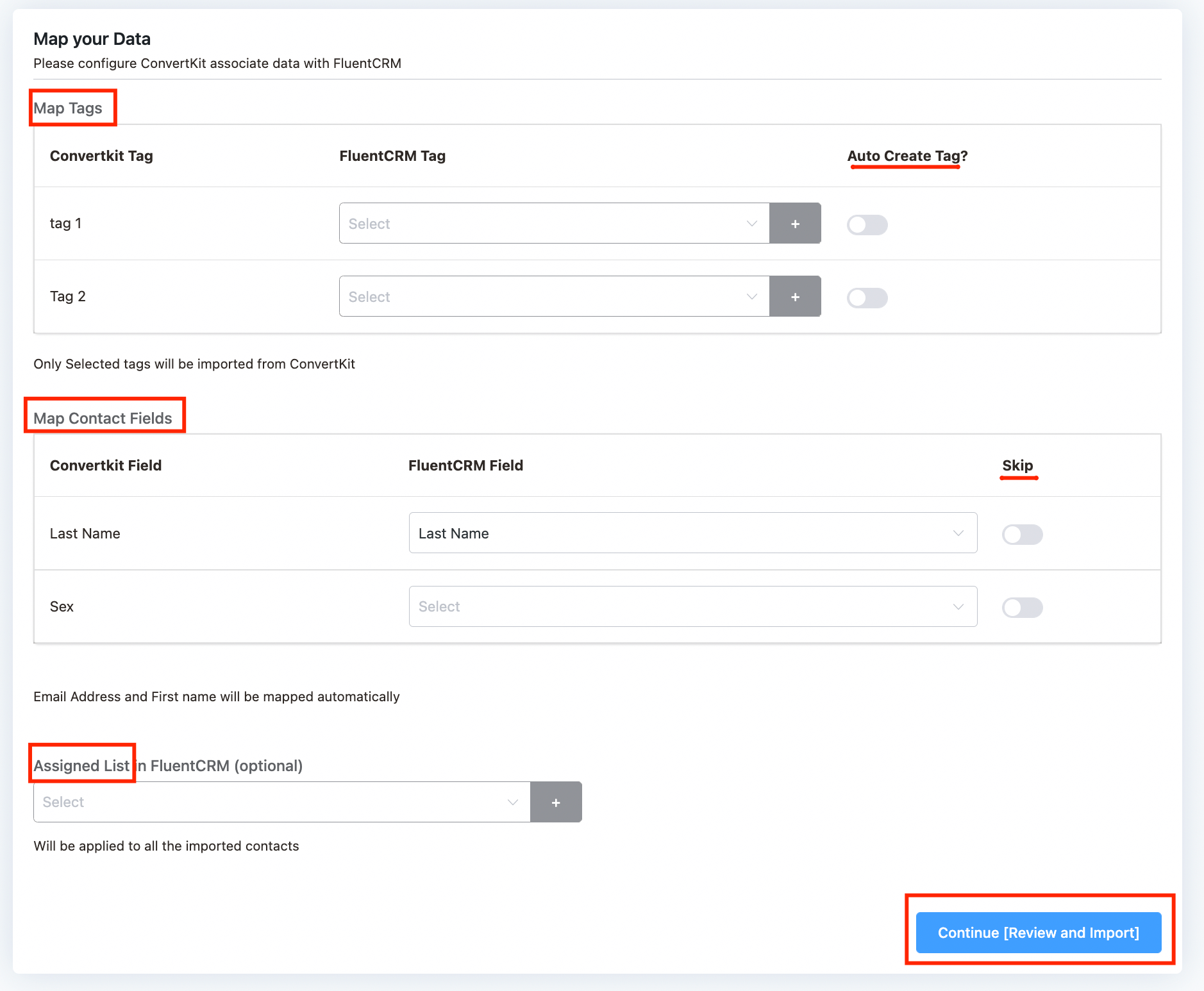Enable Auto Create Tag for Tag 2
The height and width of the screenshot is (991, 1204).
pos(867,297)
